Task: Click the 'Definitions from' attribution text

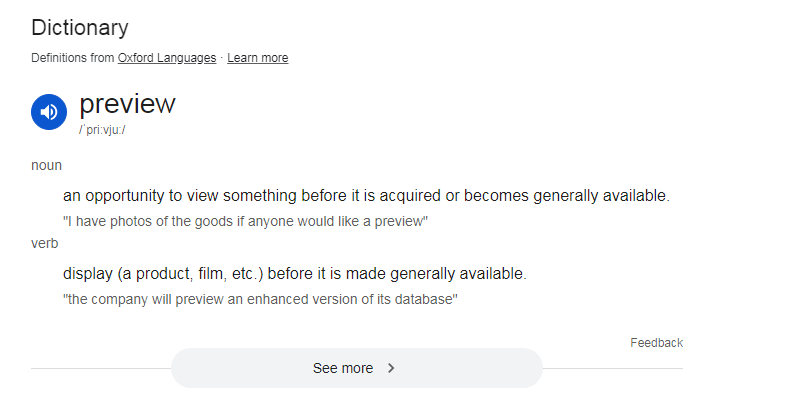Action: (73, 58)
